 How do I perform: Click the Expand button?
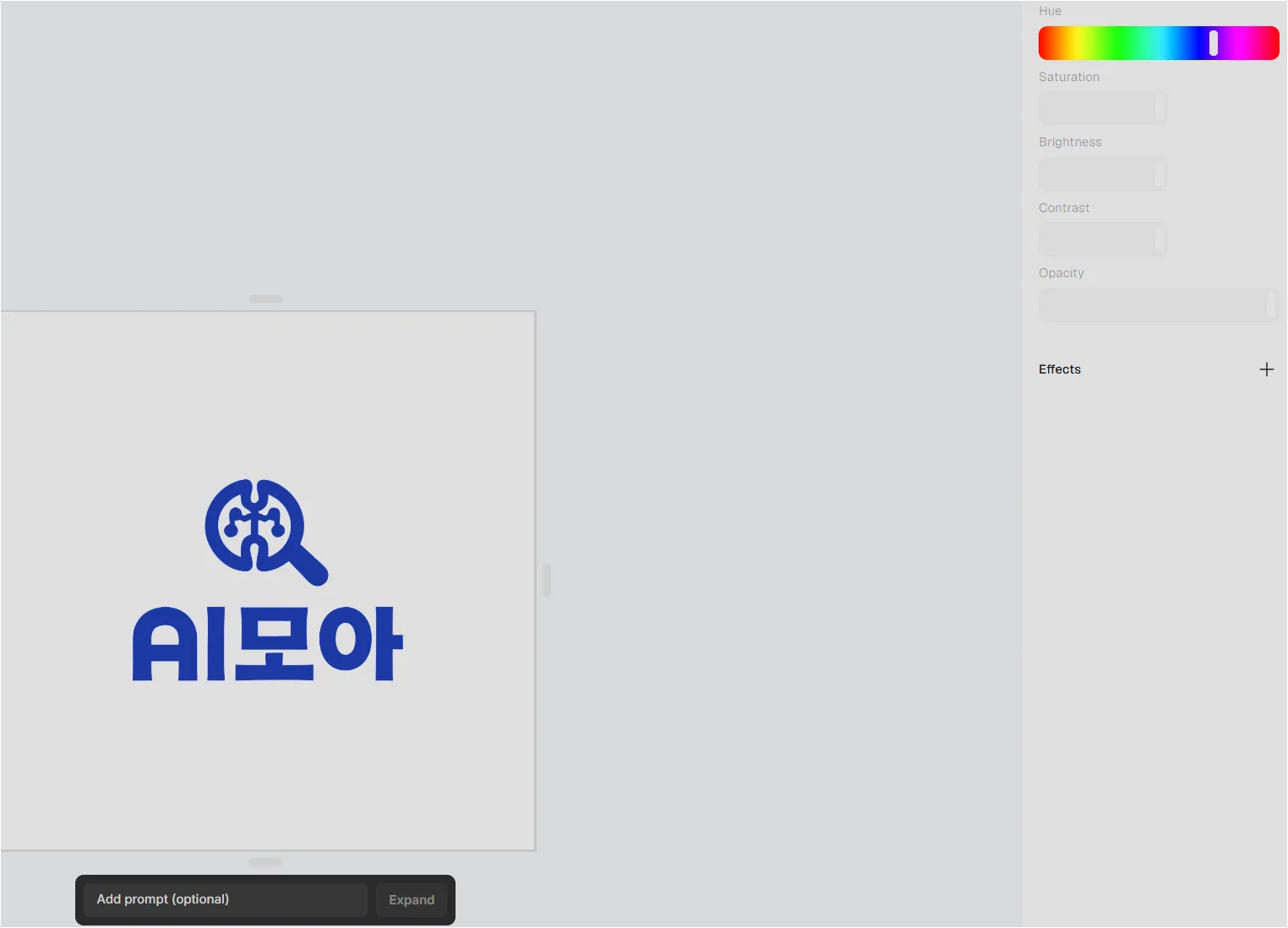click(x=412, y=900)
